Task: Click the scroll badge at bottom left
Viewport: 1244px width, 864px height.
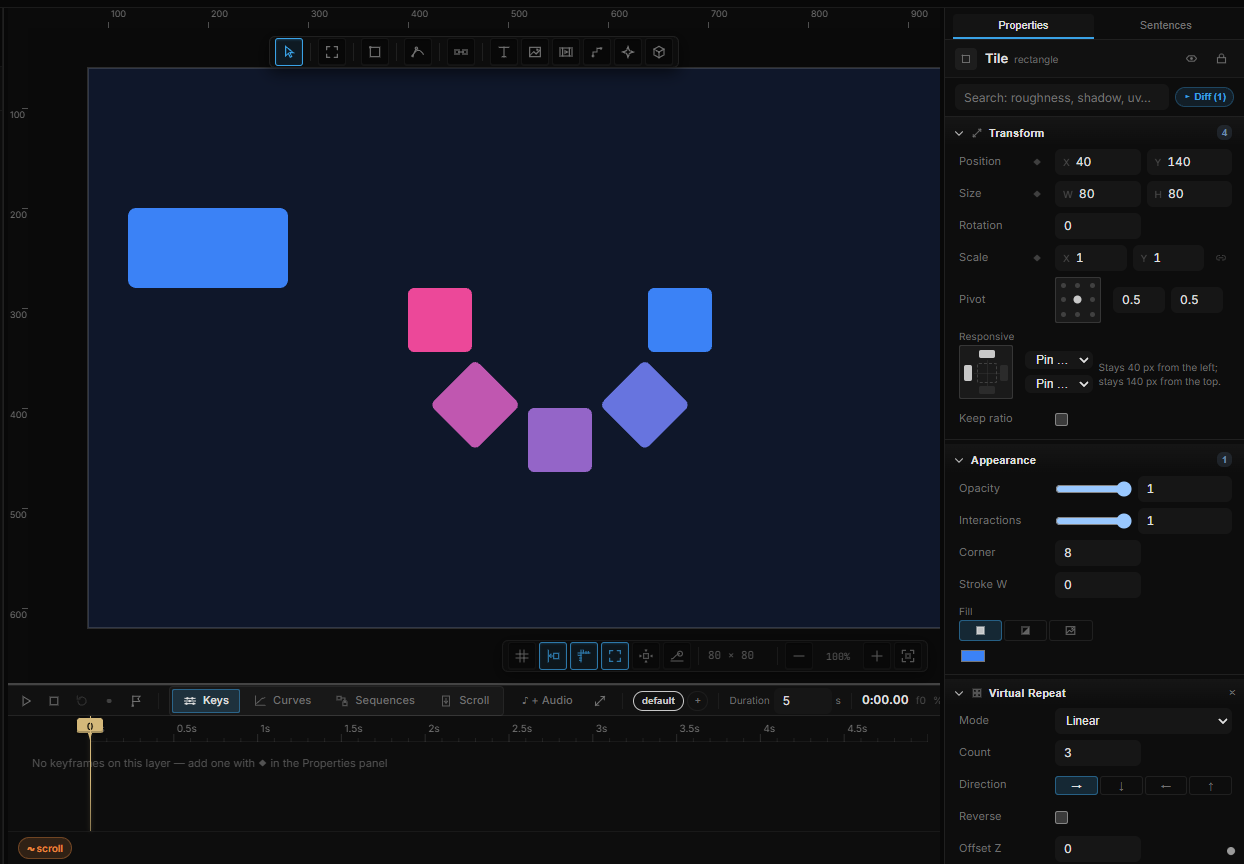Action: pyautogui.click(x=45, y=849)
